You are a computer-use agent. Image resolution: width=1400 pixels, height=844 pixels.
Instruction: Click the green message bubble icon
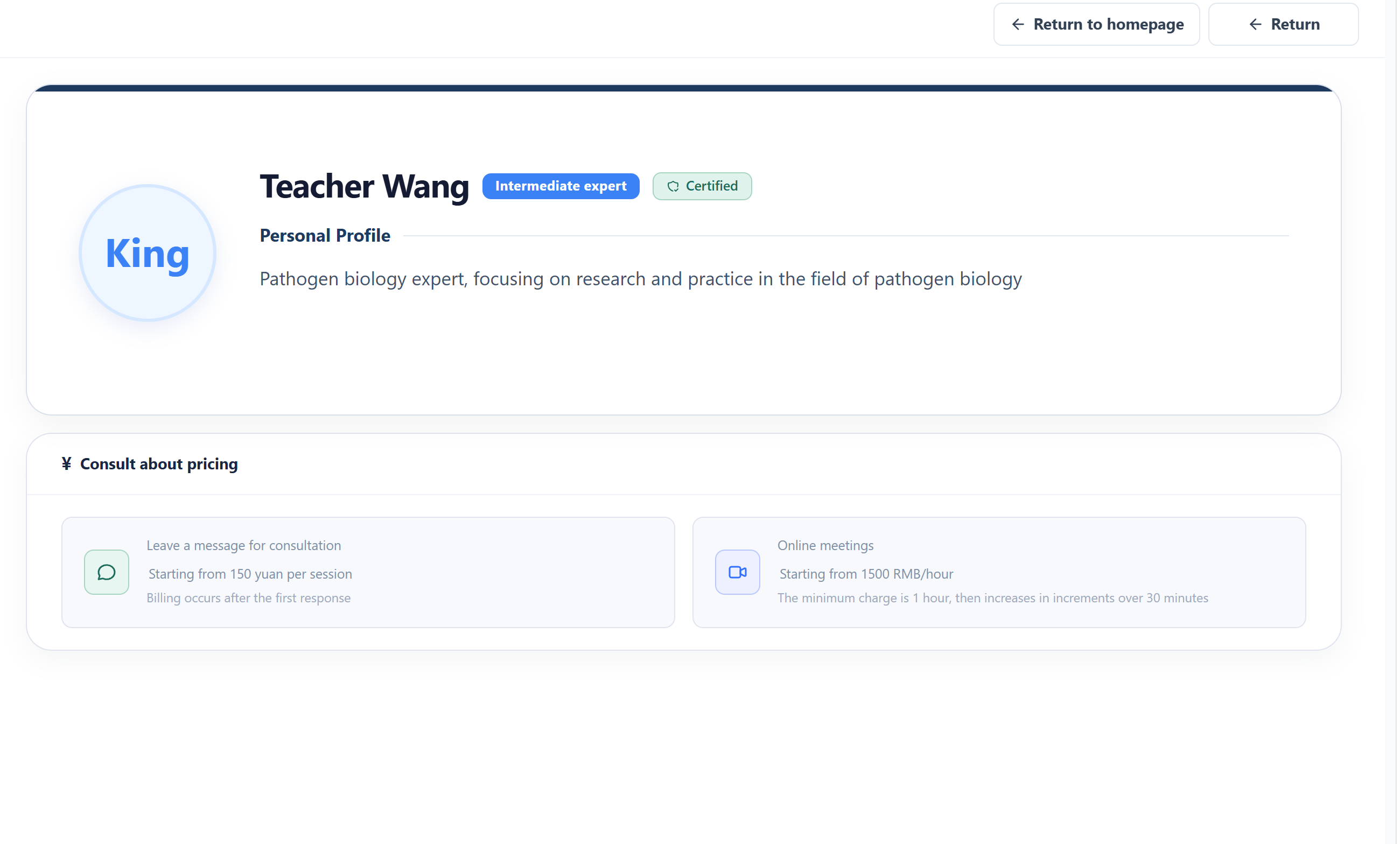pos(106,572)
